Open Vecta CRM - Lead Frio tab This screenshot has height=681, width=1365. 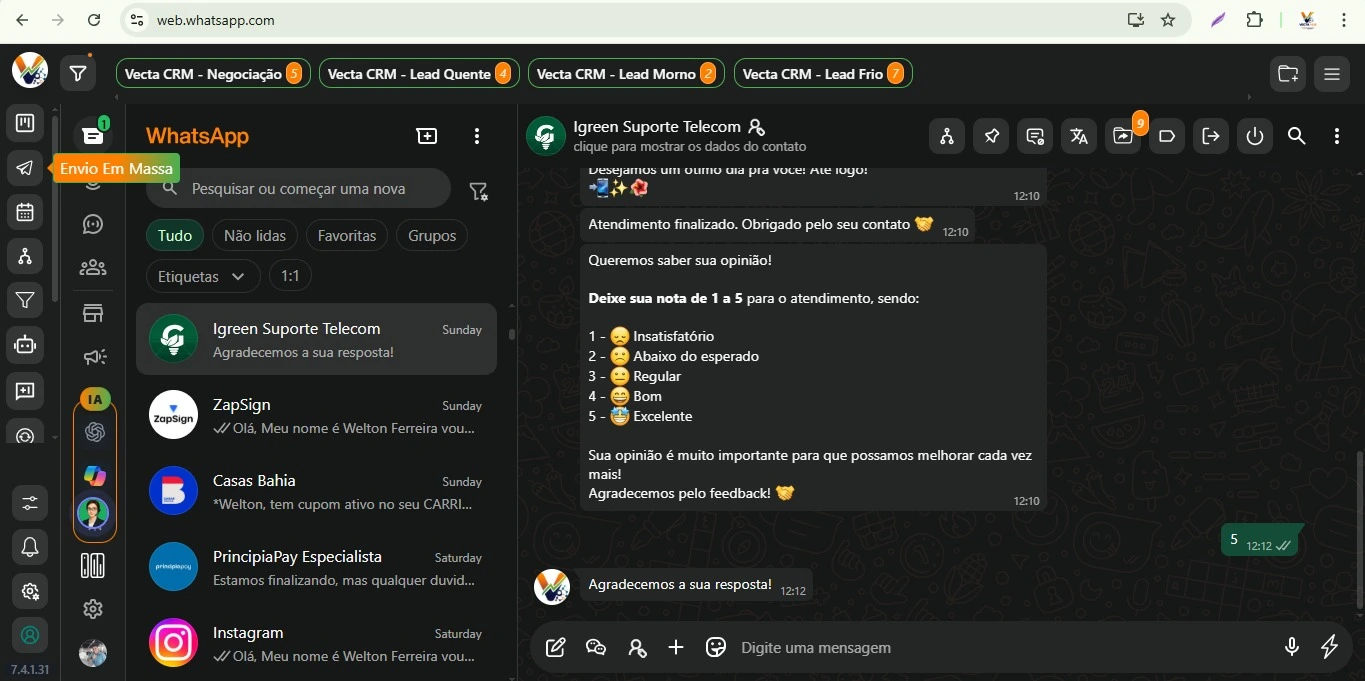(x=823, y=74)
